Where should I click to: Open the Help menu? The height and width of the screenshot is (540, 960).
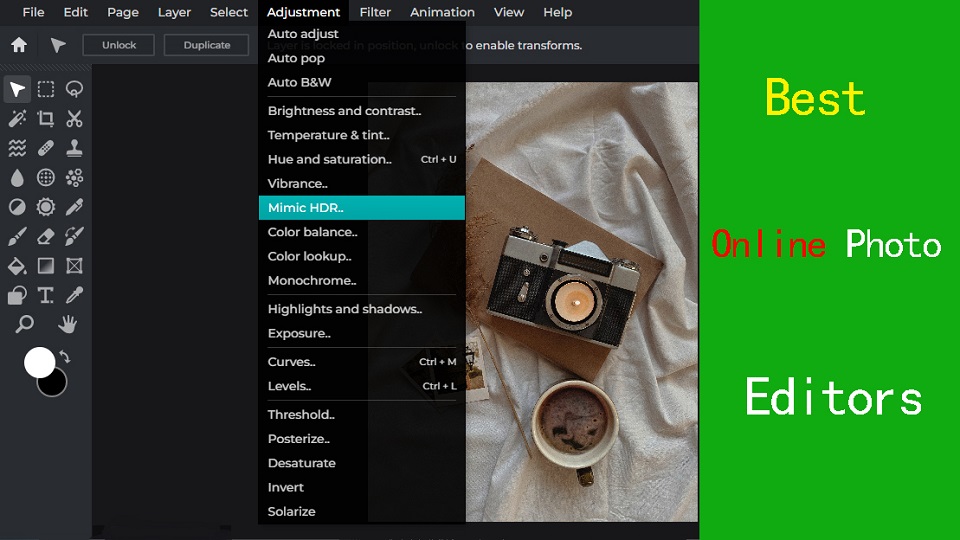point(558,12)
